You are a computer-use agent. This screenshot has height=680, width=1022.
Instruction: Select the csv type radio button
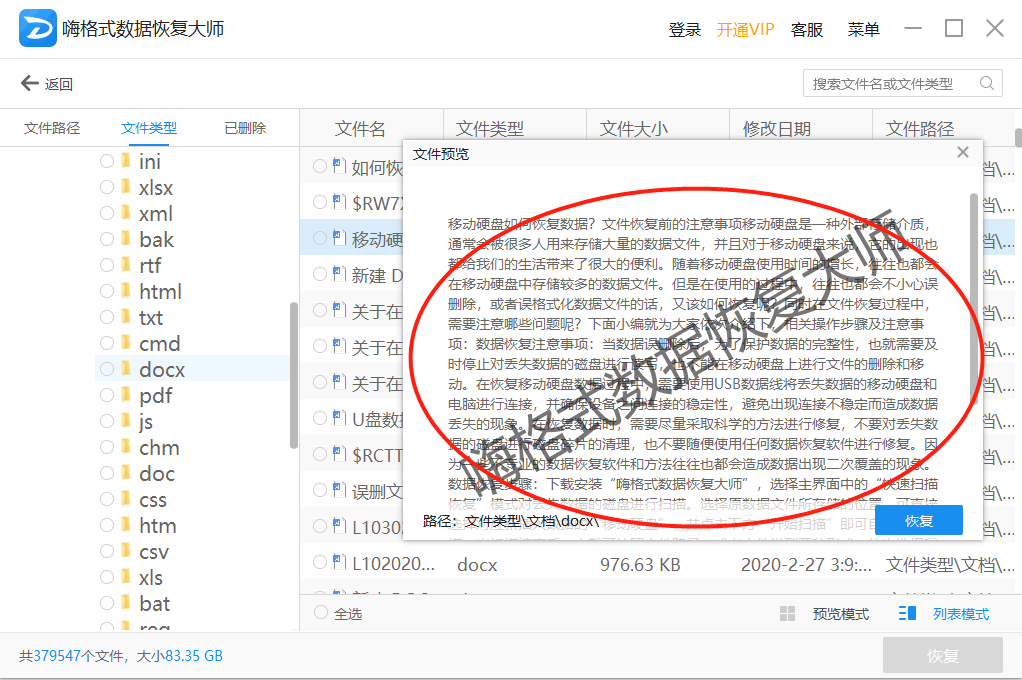107,551
